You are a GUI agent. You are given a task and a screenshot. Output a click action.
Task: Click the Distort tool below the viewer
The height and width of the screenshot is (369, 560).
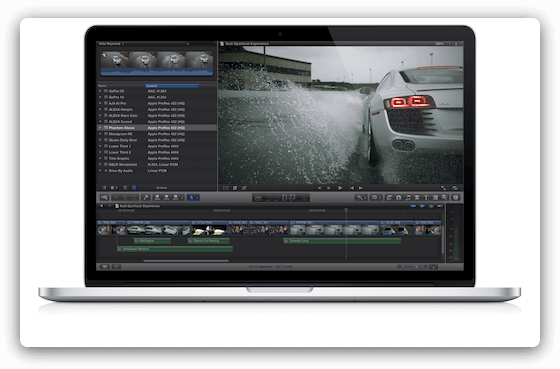tap(244, 188)
